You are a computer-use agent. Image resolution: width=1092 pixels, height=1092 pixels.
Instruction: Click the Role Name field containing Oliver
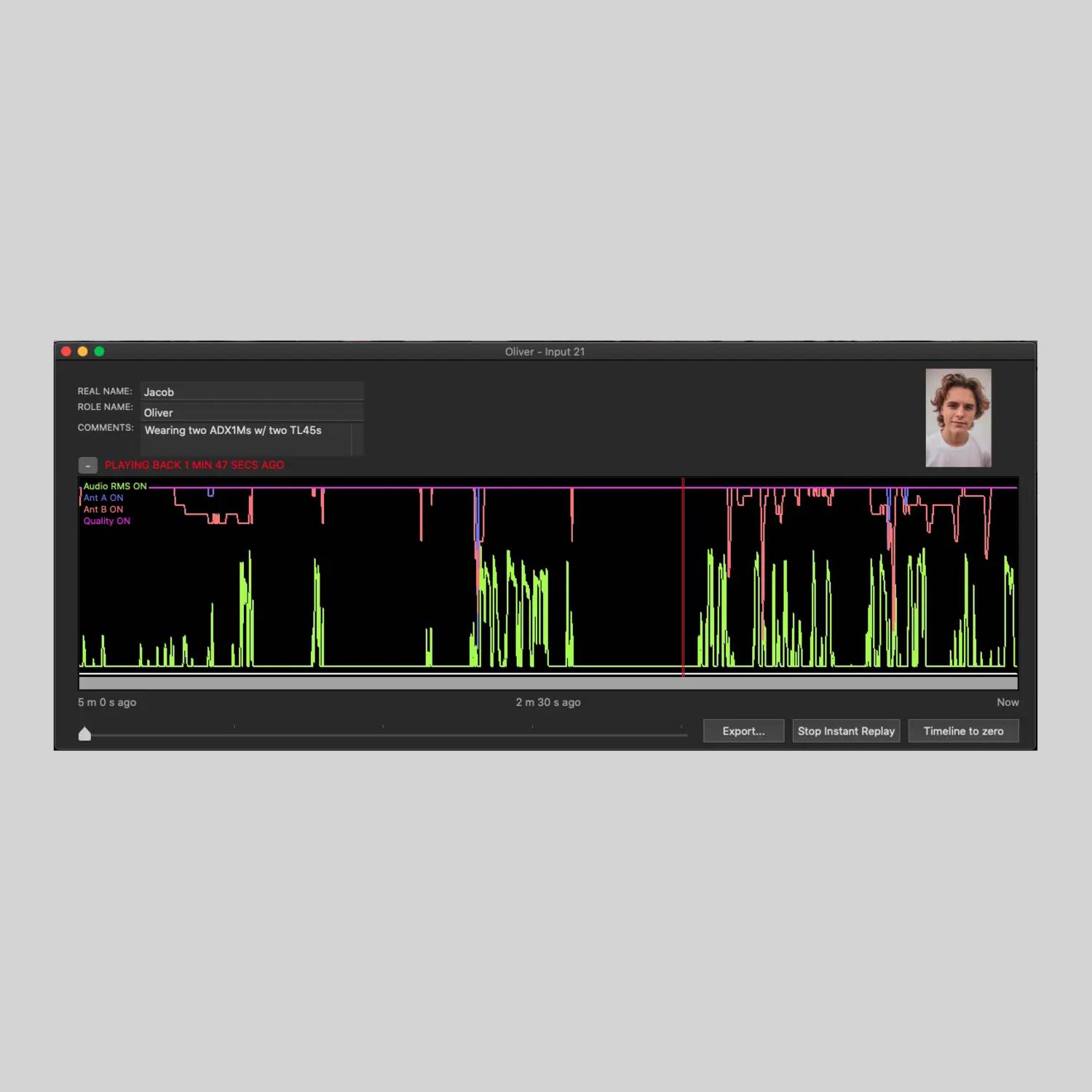tap(251, 413)
